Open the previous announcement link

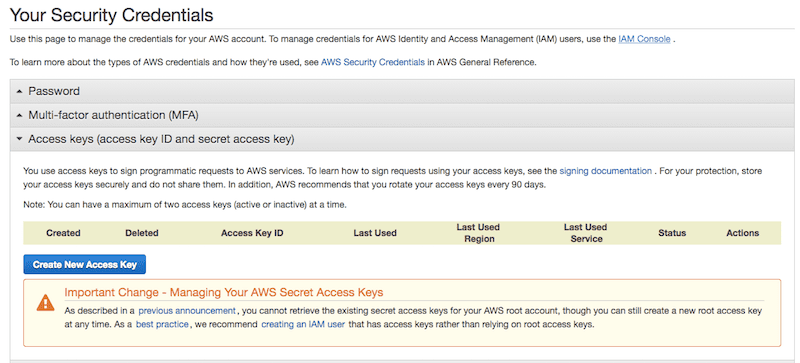pos(187,310)
